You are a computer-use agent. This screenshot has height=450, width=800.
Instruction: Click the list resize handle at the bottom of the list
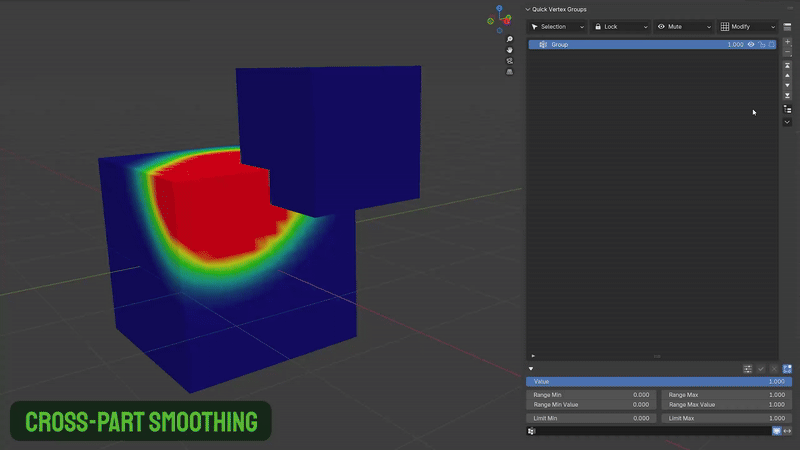click(657, 356)
